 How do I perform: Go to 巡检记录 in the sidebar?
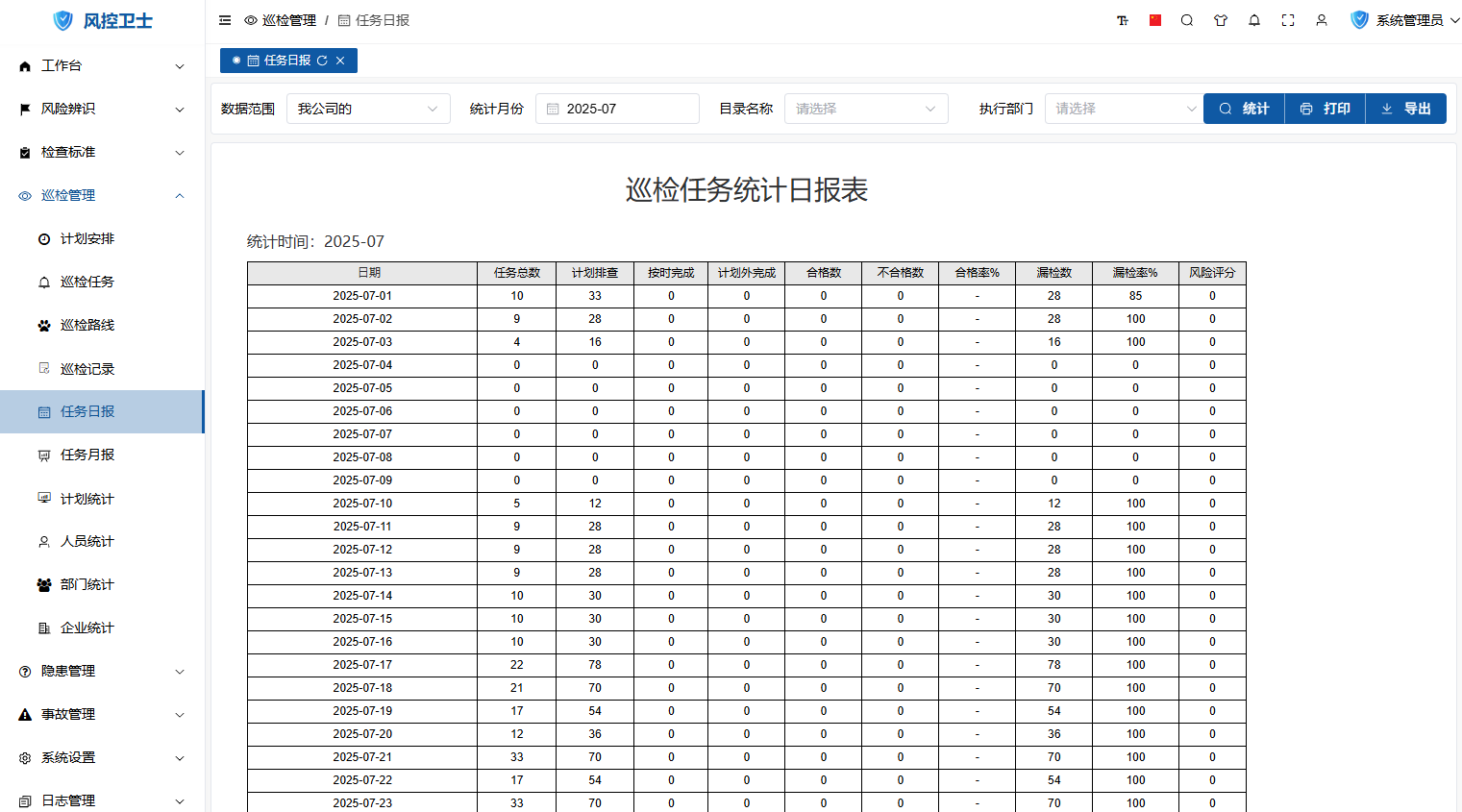coord(87,369)
